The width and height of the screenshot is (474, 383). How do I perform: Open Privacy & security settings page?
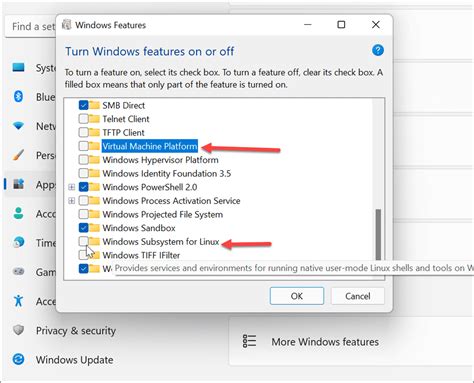(x=76, y=330)
